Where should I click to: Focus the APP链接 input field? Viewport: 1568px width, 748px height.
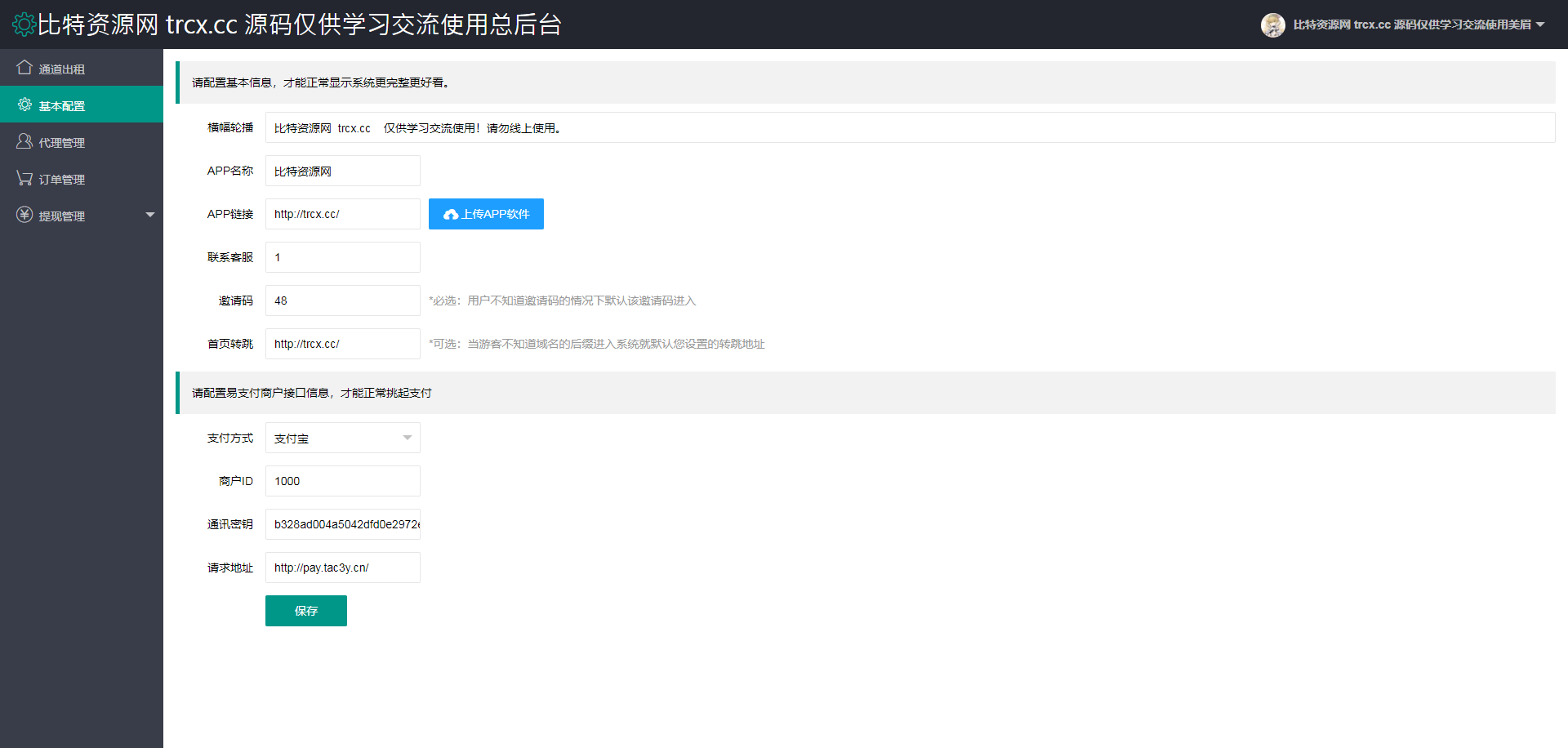(x=343, y=214)
